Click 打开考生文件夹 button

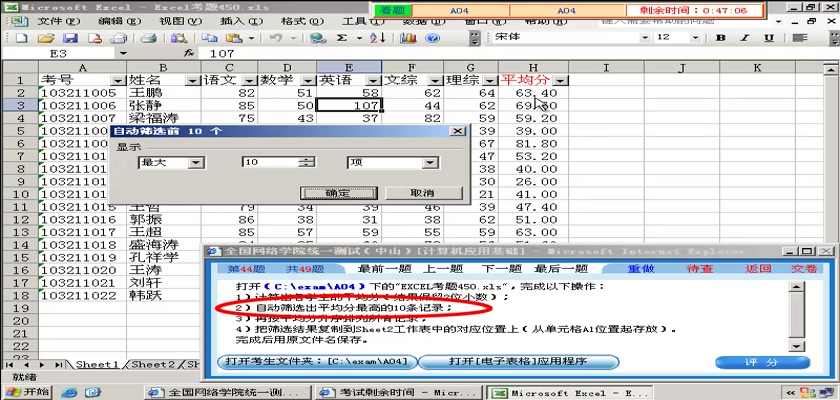point(317,362)
